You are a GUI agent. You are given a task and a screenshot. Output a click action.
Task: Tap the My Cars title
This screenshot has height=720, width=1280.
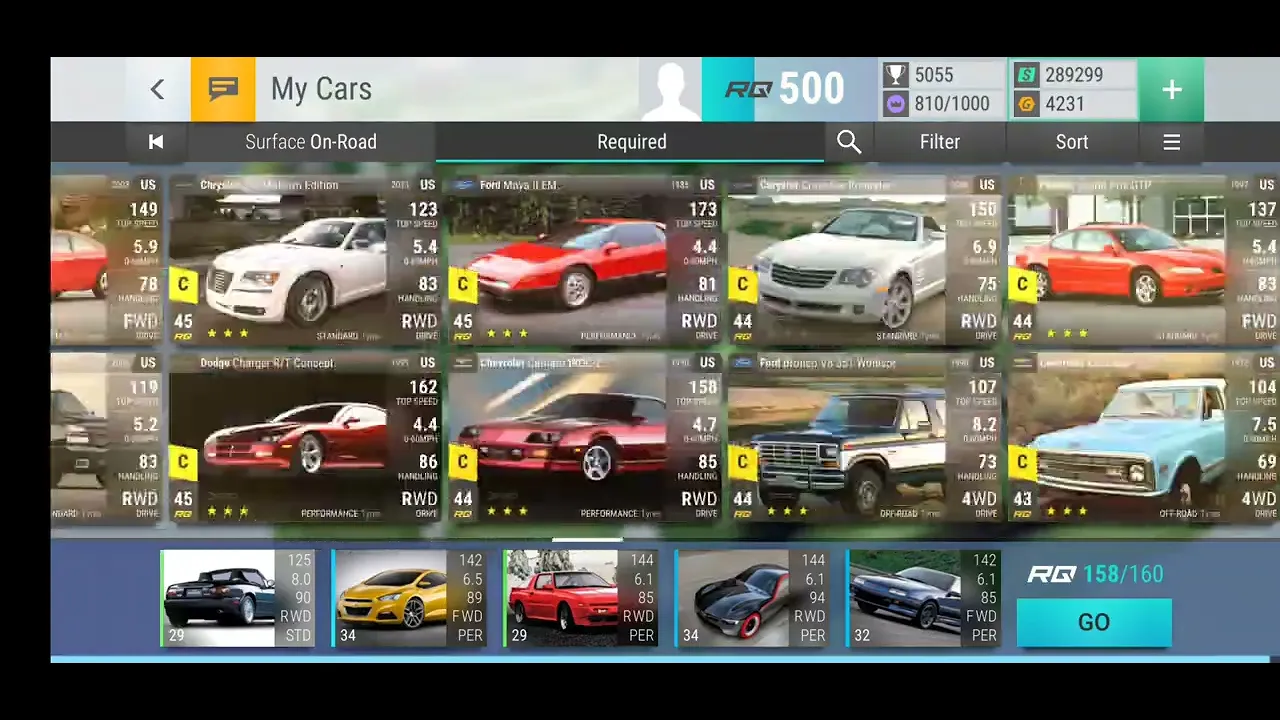coord(321,89)
